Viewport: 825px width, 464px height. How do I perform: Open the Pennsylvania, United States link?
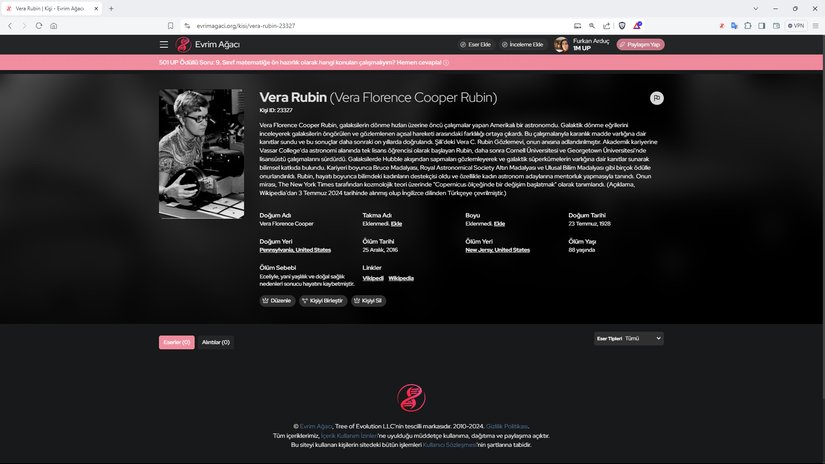(295, 250)
